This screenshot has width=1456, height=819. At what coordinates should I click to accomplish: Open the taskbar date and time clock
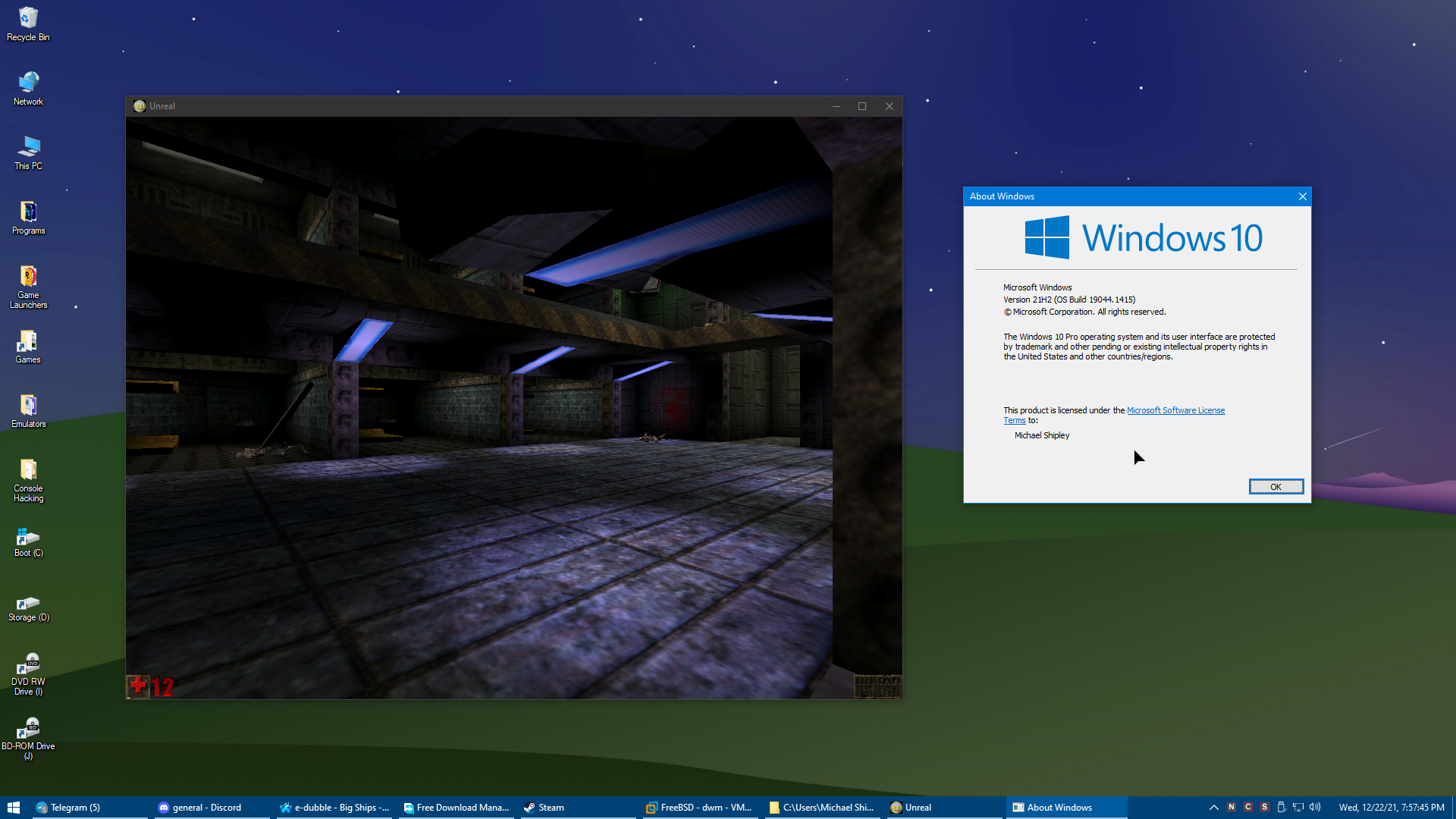(x=1392, y=808)
